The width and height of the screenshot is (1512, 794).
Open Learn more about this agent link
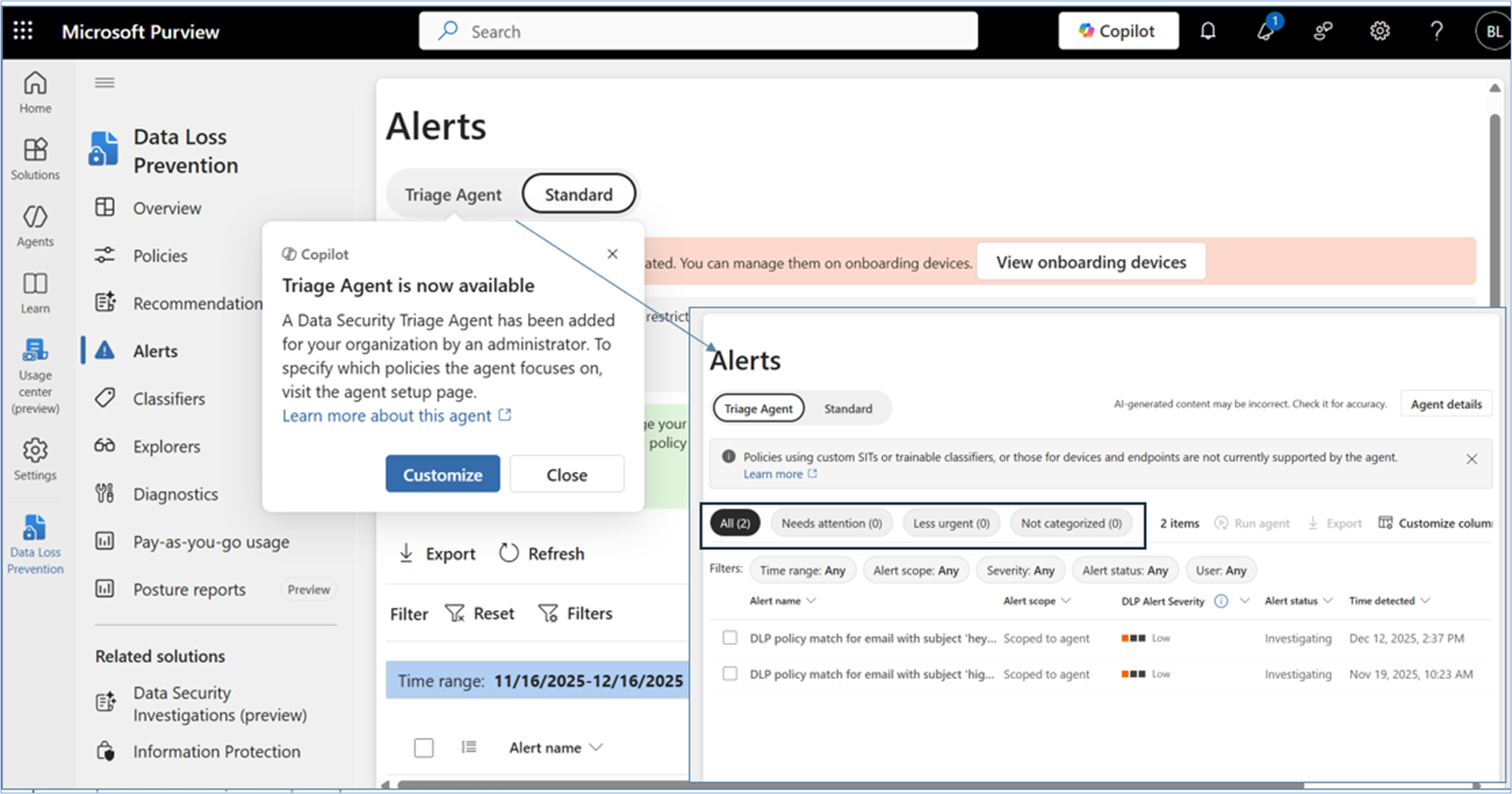[x=387, y=416]
